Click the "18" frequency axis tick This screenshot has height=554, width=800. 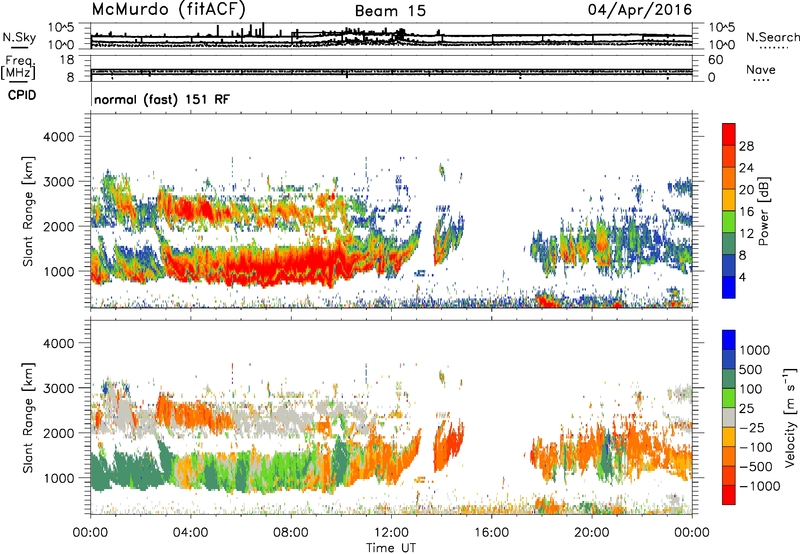[67, 60]
